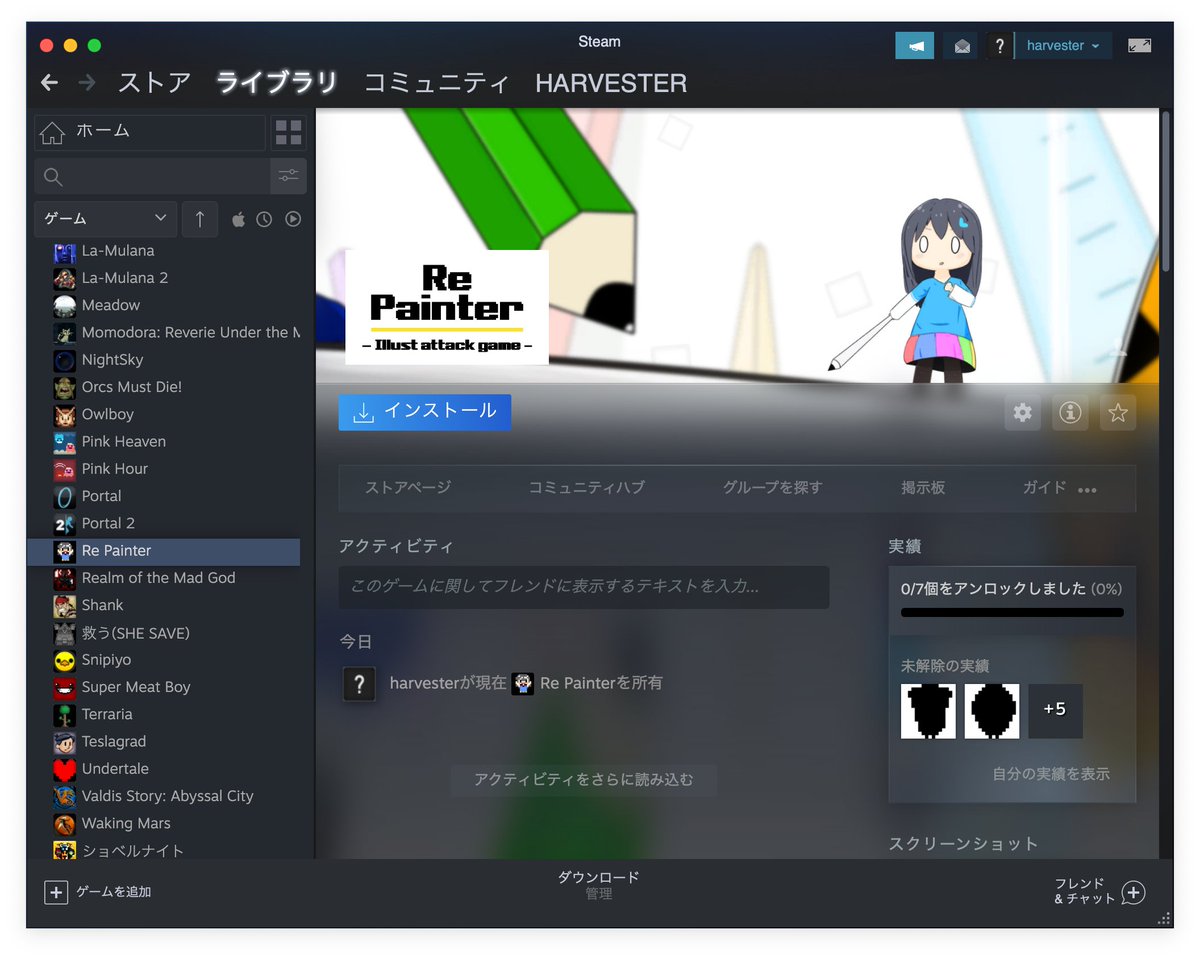Open the friend notifications envelope icon

[961, 46]
